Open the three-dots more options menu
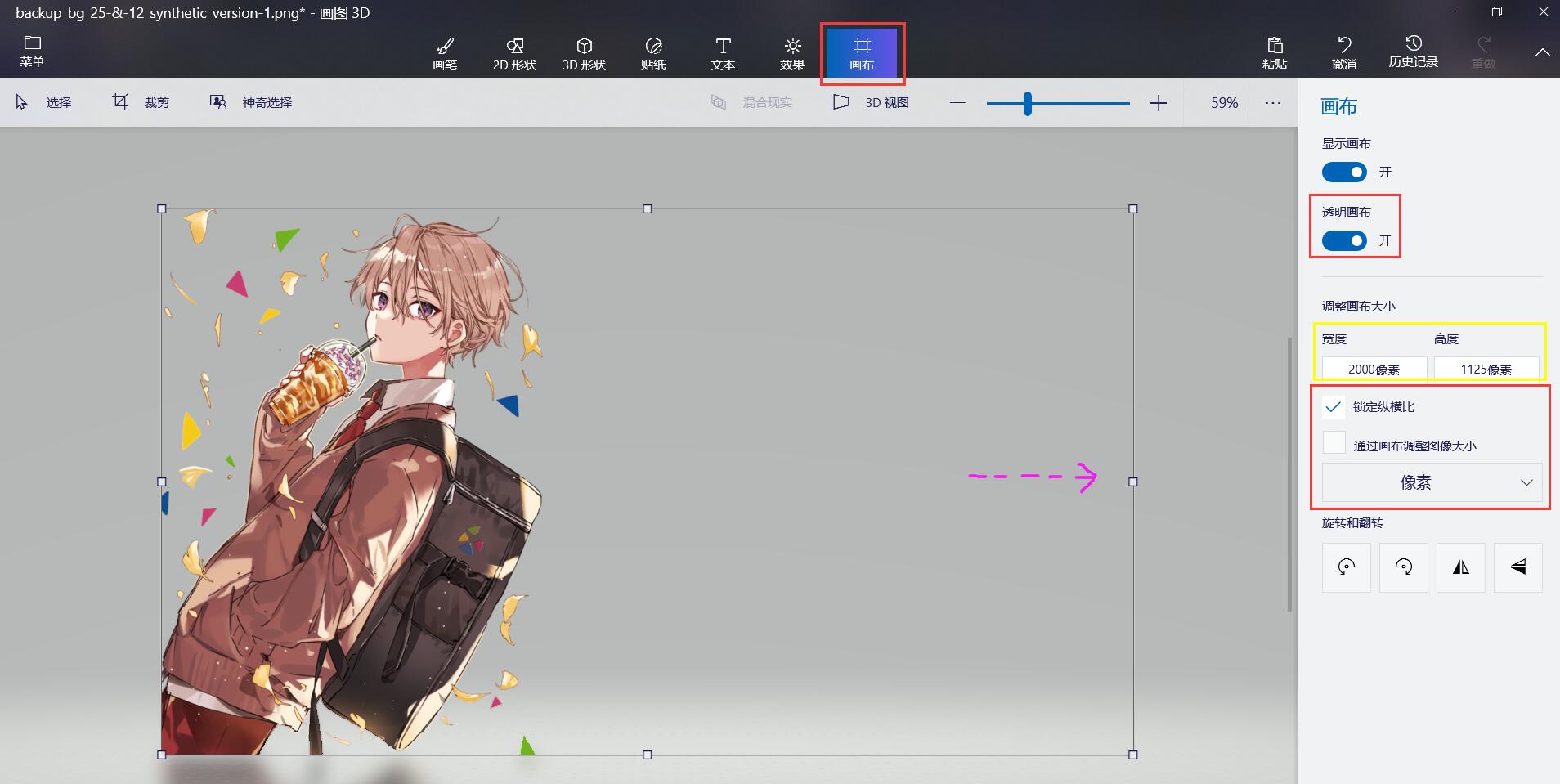 pyautogui.click(x=1273, y=103)
